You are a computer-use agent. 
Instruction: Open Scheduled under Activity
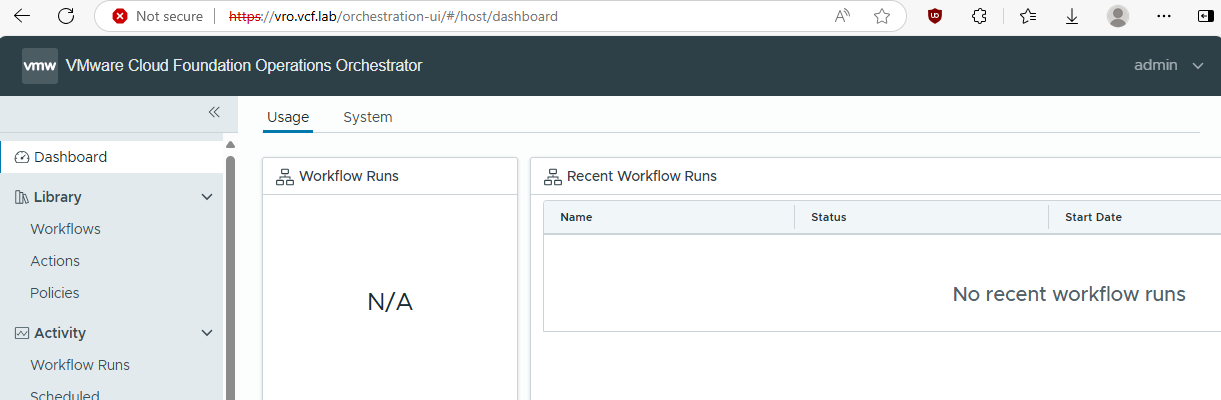65,395
